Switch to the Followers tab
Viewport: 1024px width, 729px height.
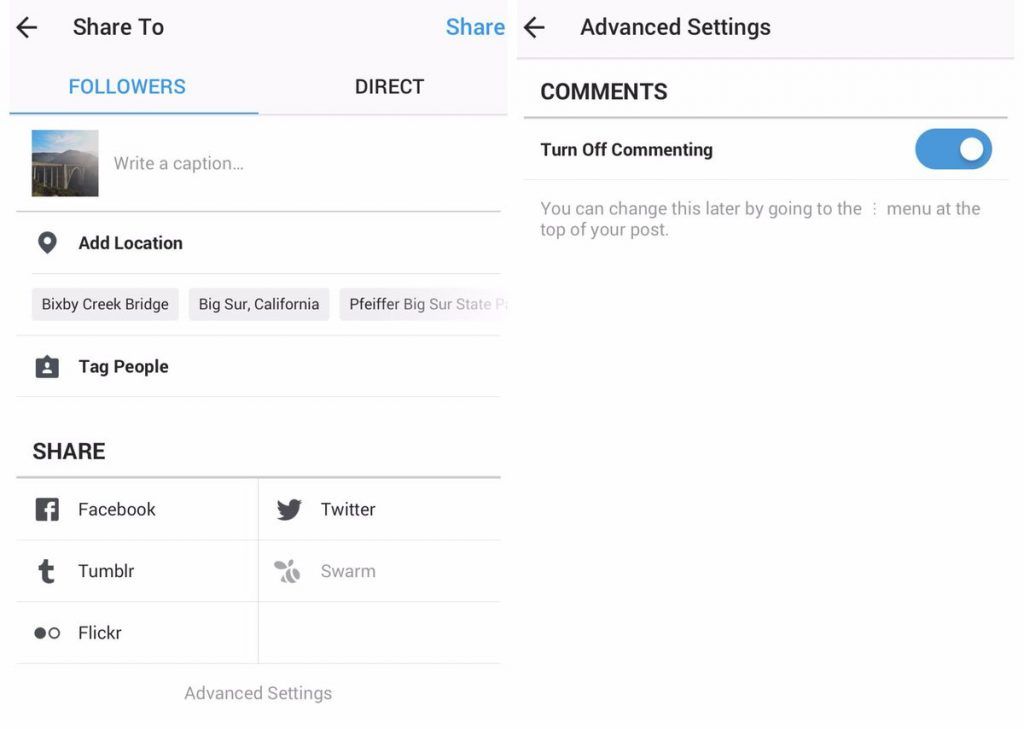point(127,87)
